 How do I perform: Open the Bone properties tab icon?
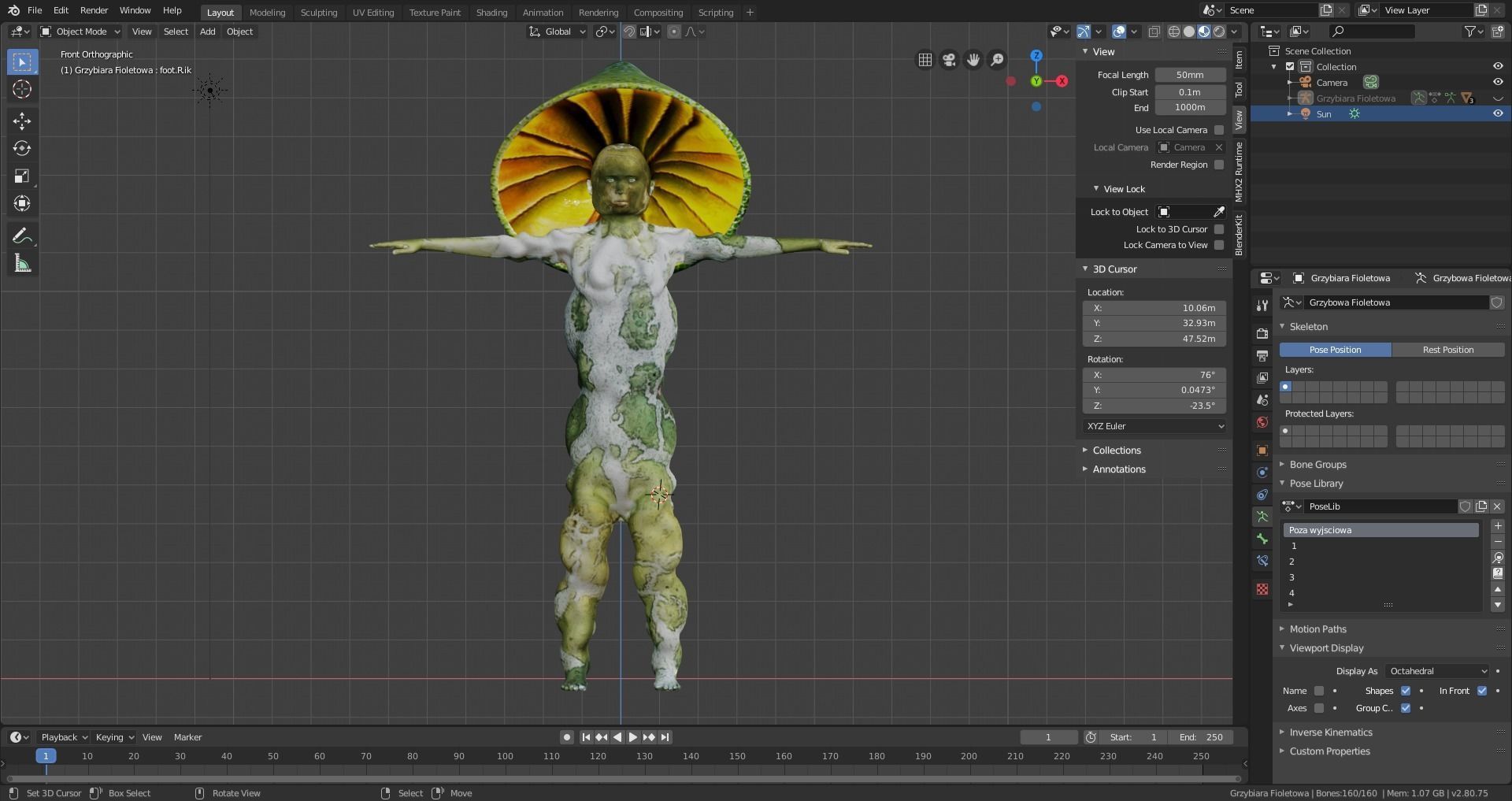1262,539
